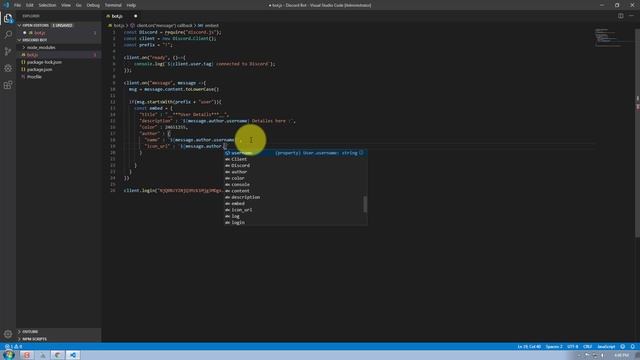Click bot.js in the breadcrumb path
Viewport: 640px width, 360px height.
click(x=119, y=25)
